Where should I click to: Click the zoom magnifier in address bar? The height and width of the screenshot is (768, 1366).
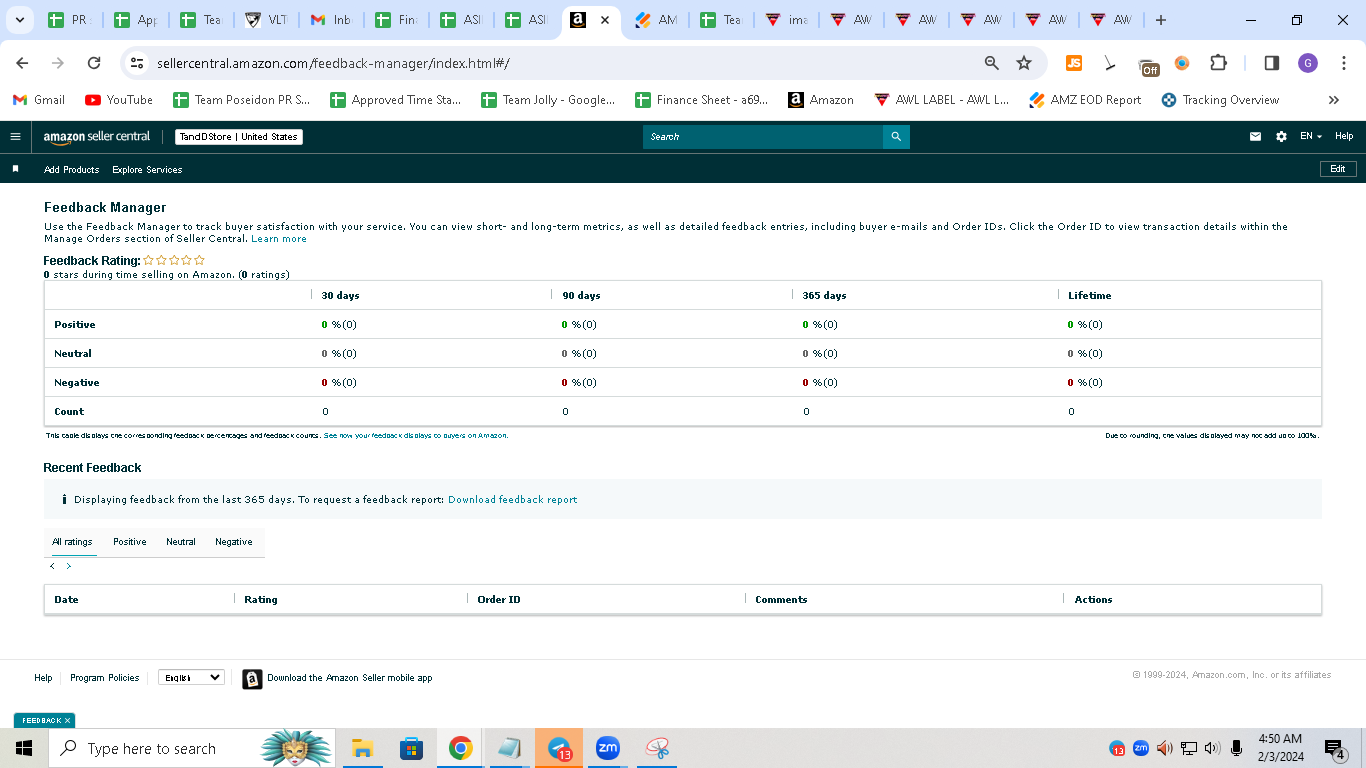[x=991, y=63]
